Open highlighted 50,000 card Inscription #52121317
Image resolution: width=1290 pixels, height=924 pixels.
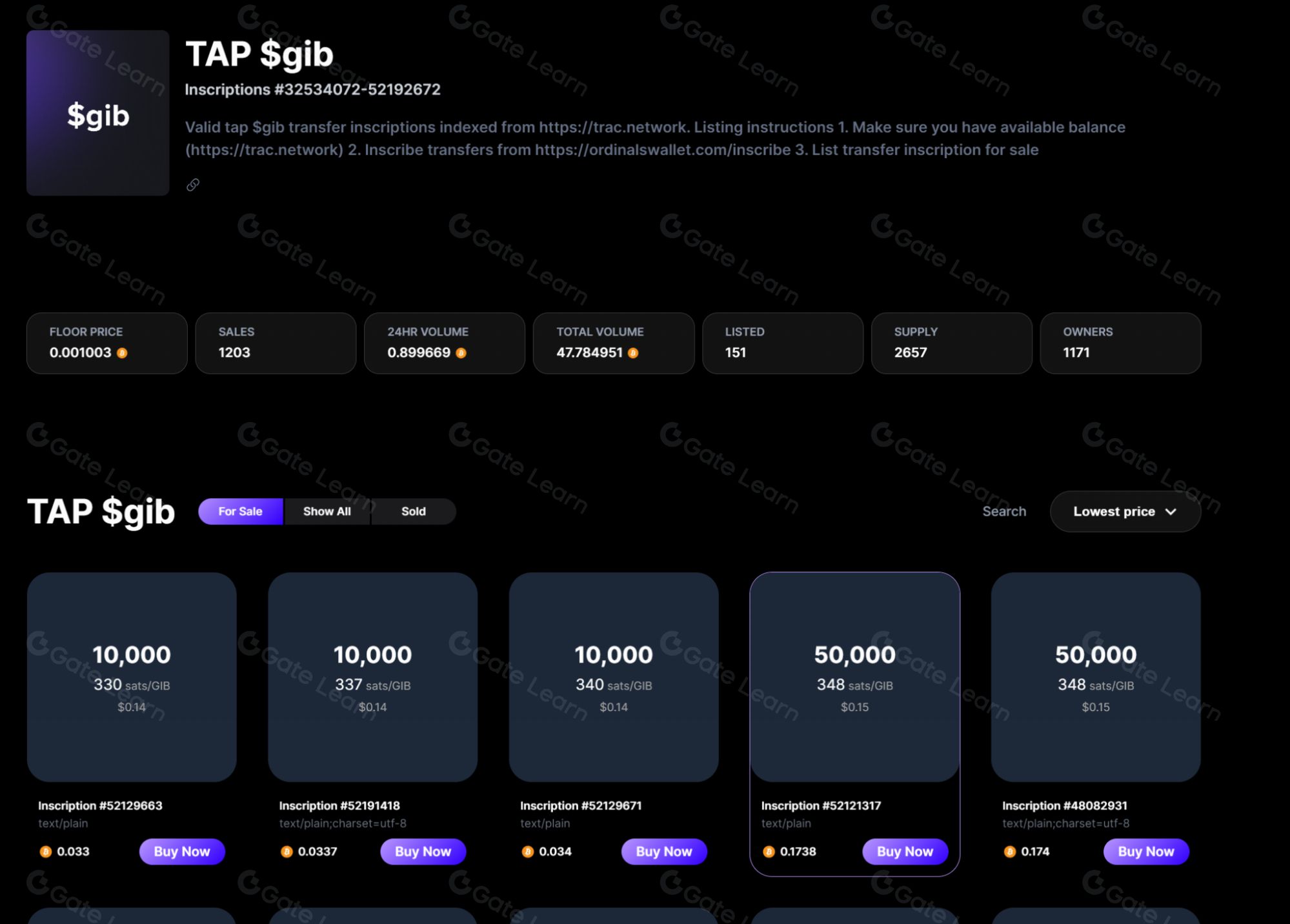854,677
